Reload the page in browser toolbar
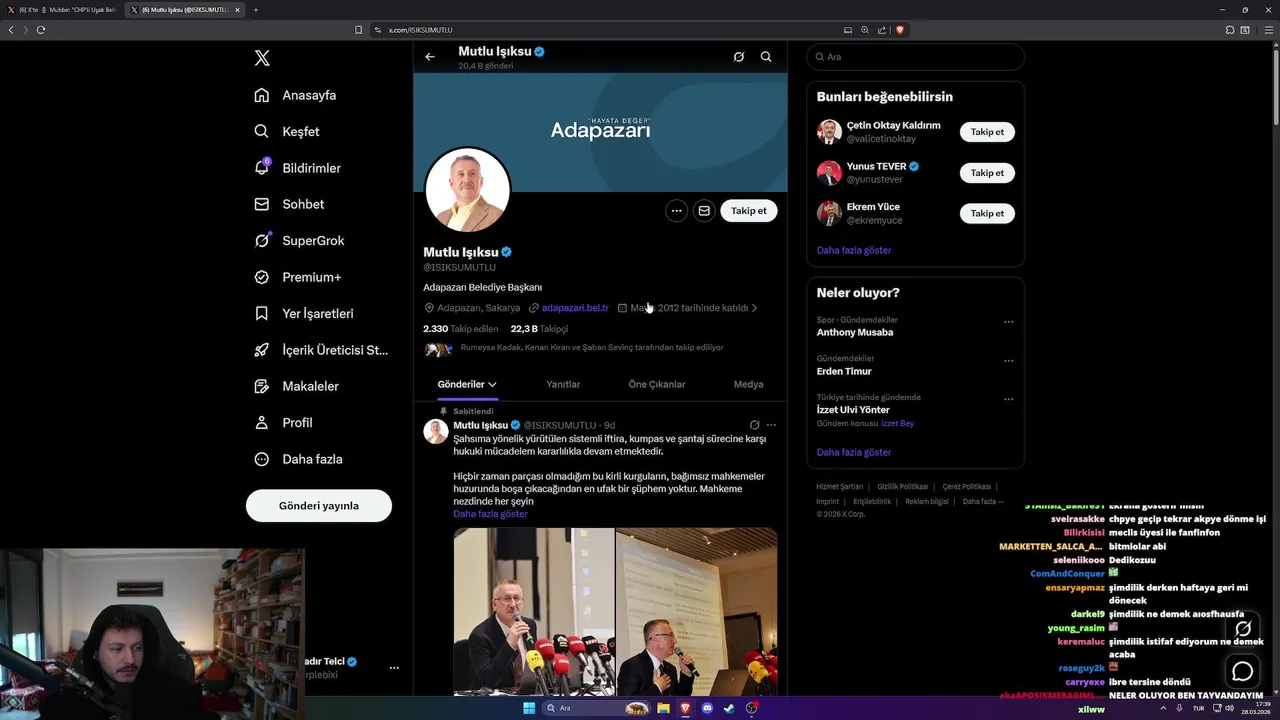The height and width of the screenshot is (720, 1280). 41,30
